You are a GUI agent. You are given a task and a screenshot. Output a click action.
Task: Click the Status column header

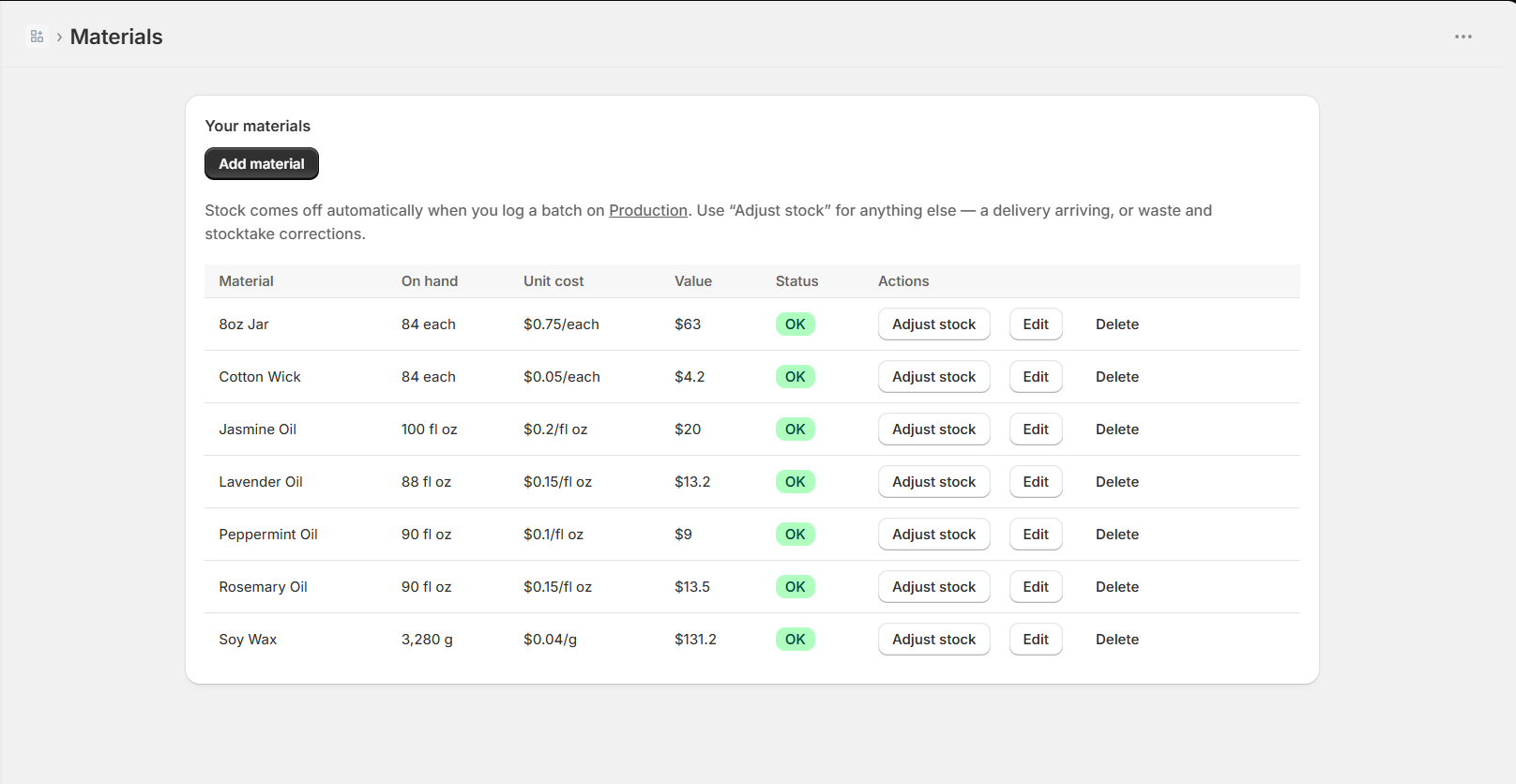click(x=797, y=281)
